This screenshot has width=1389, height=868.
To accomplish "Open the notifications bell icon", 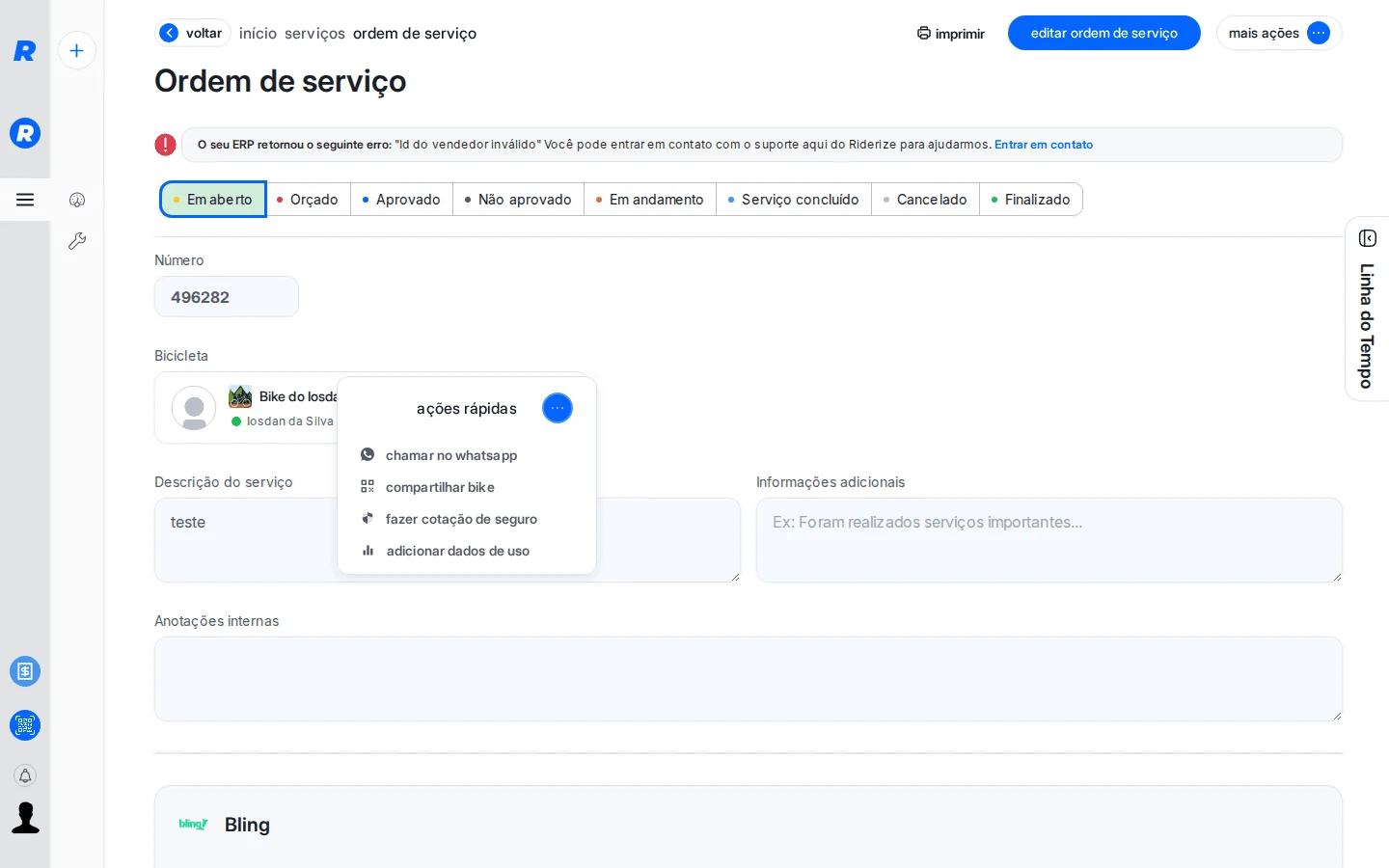I will pos(25,775).
